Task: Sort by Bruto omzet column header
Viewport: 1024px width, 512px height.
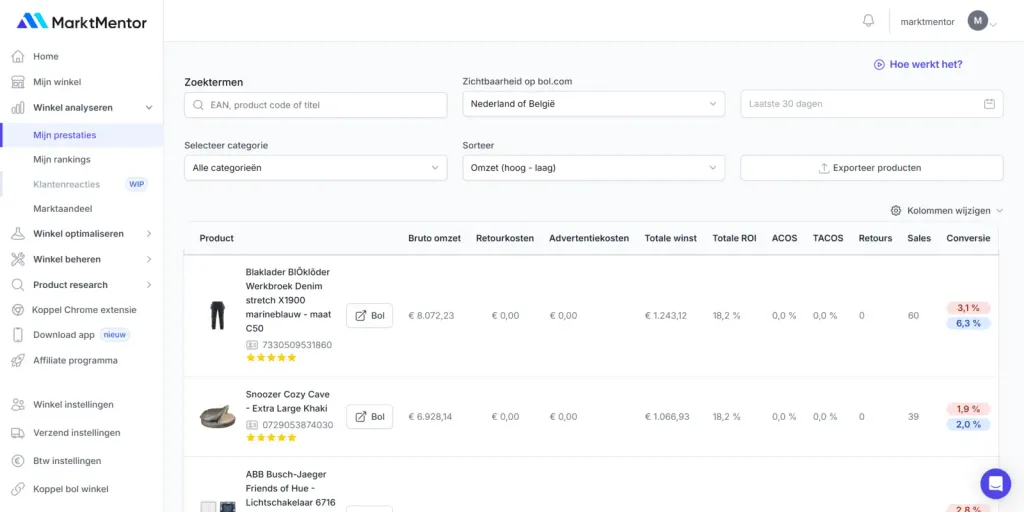Action: [x=434, y=238]
